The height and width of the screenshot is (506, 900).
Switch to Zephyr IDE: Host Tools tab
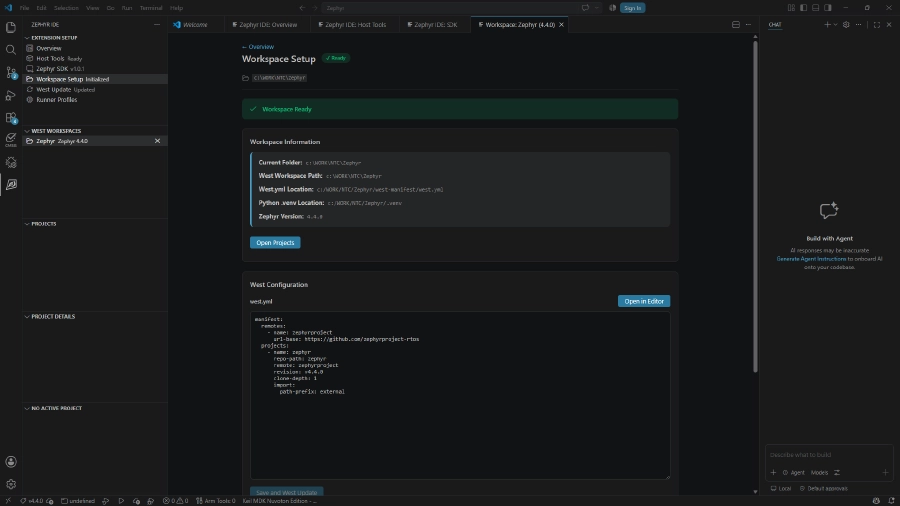[354, 25]
